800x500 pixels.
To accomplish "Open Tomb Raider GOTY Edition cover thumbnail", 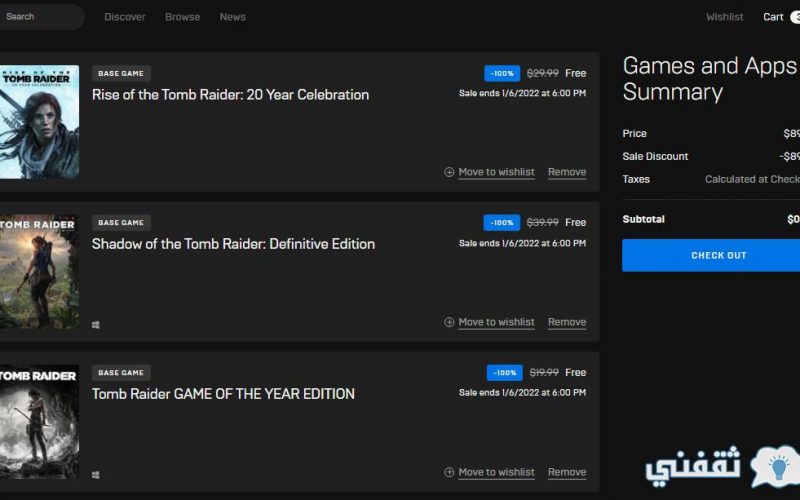I will coord(39,421).
